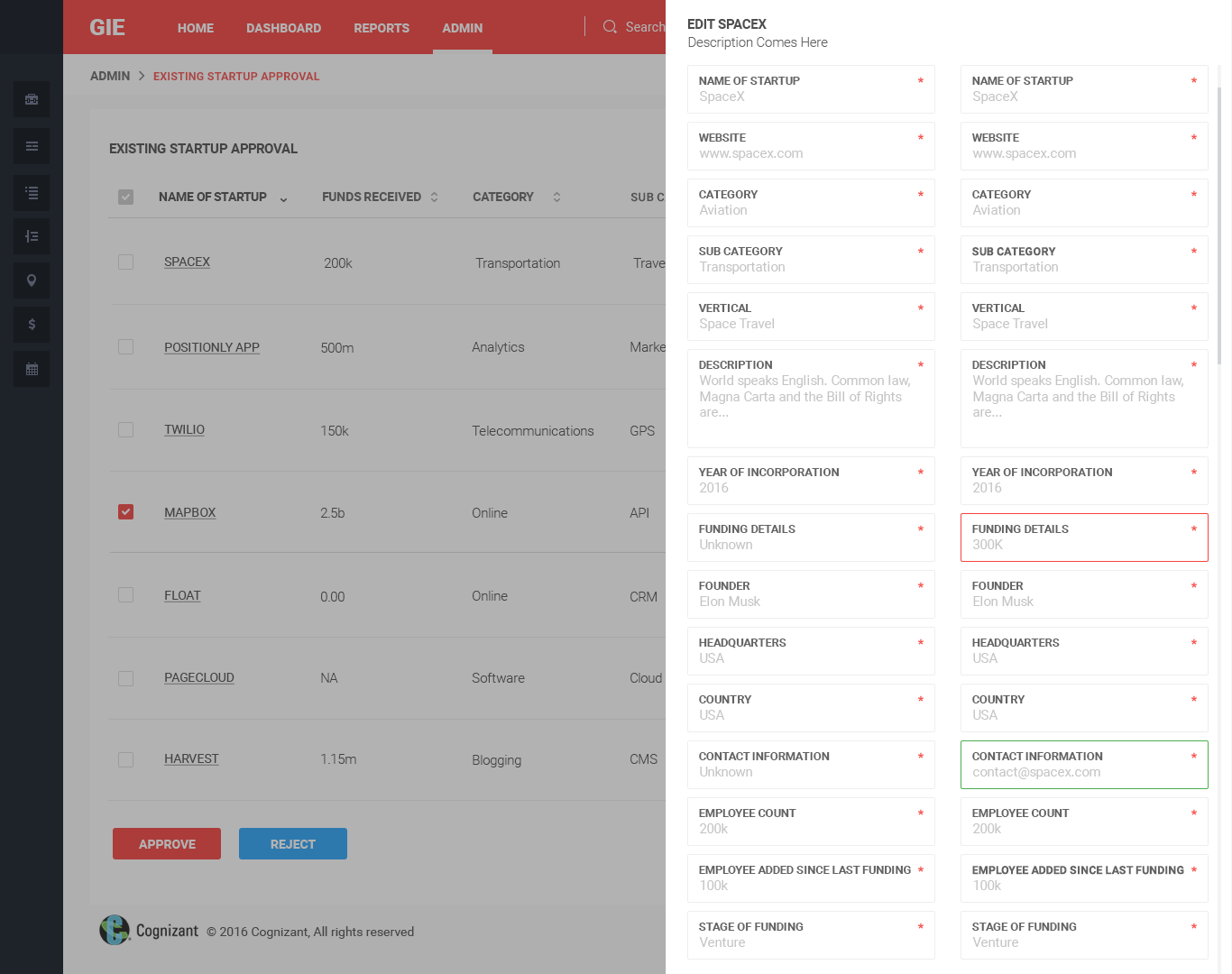Open the POSITIONLY APP link

tap(212, 347)
